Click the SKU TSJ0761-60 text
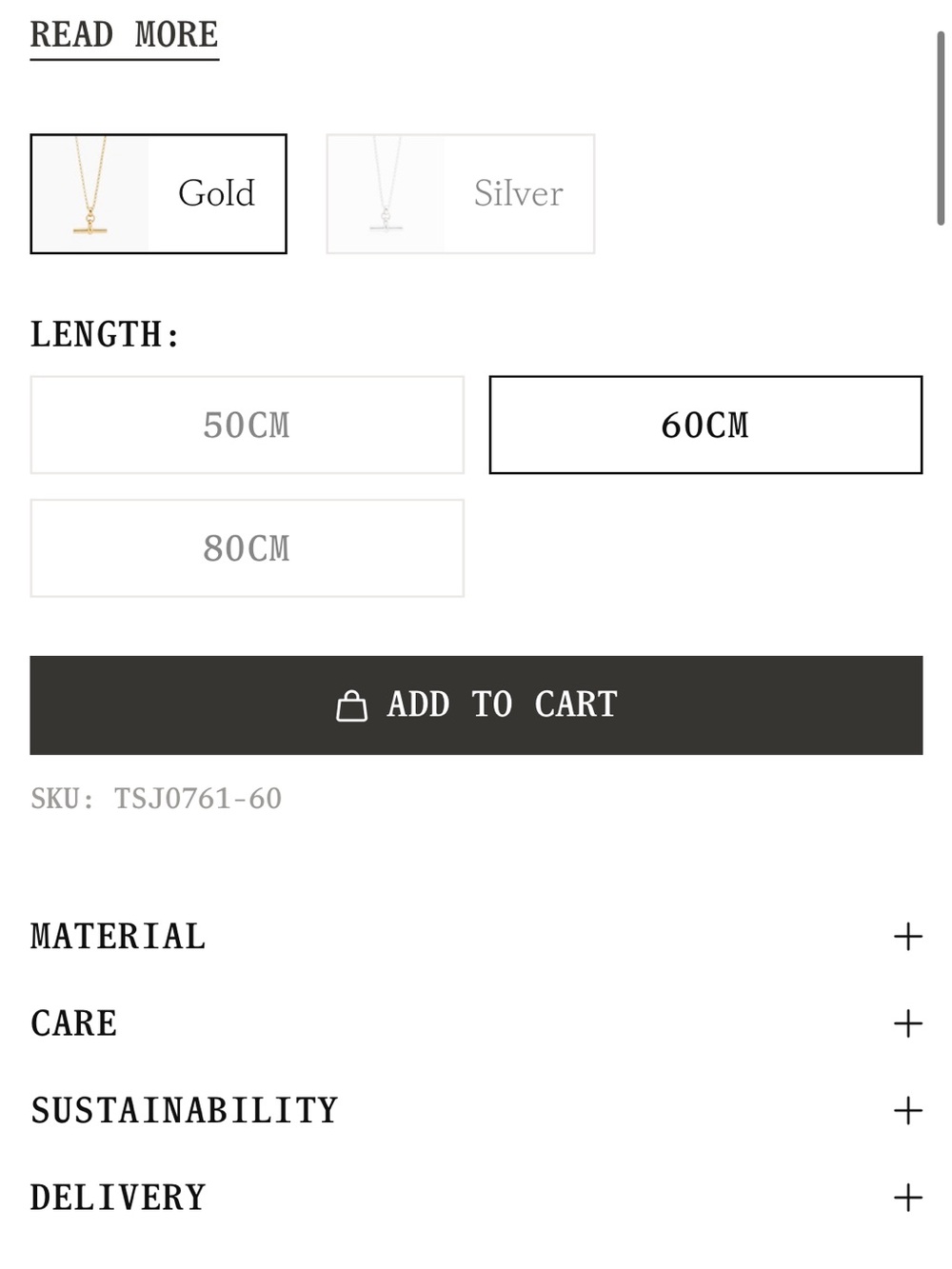The height and width of the screenshot is (1269, 952). [156, 799]
